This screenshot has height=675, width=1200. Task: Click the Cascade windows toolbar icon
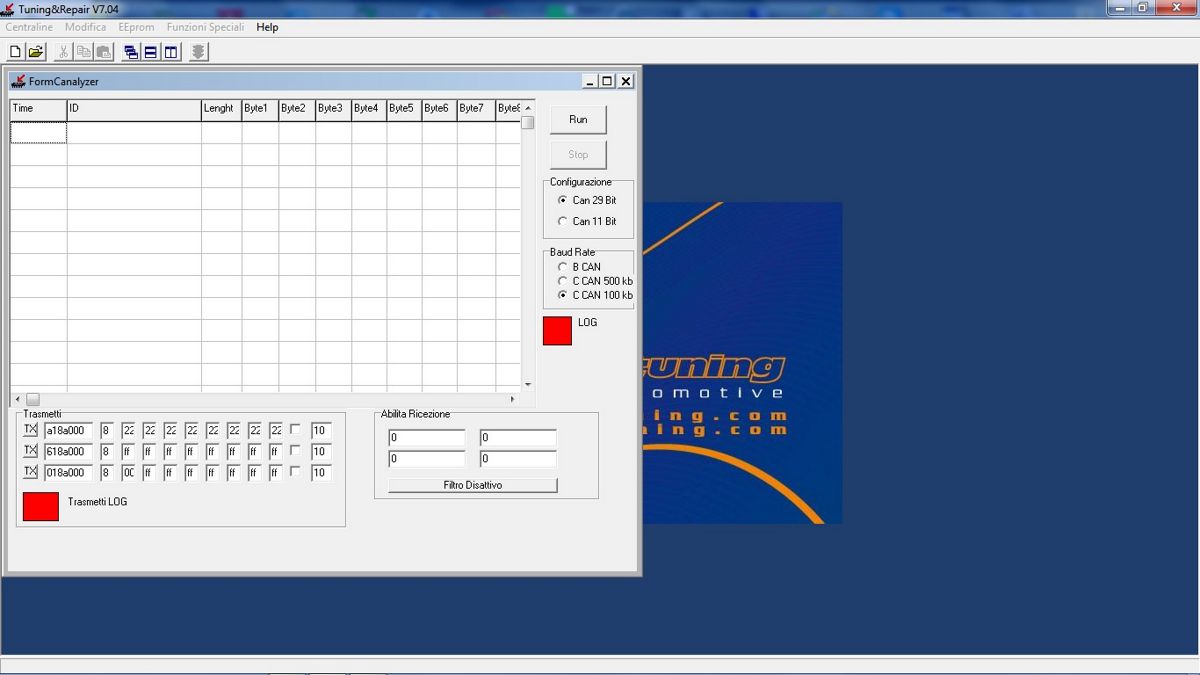[x=131, y=52]
